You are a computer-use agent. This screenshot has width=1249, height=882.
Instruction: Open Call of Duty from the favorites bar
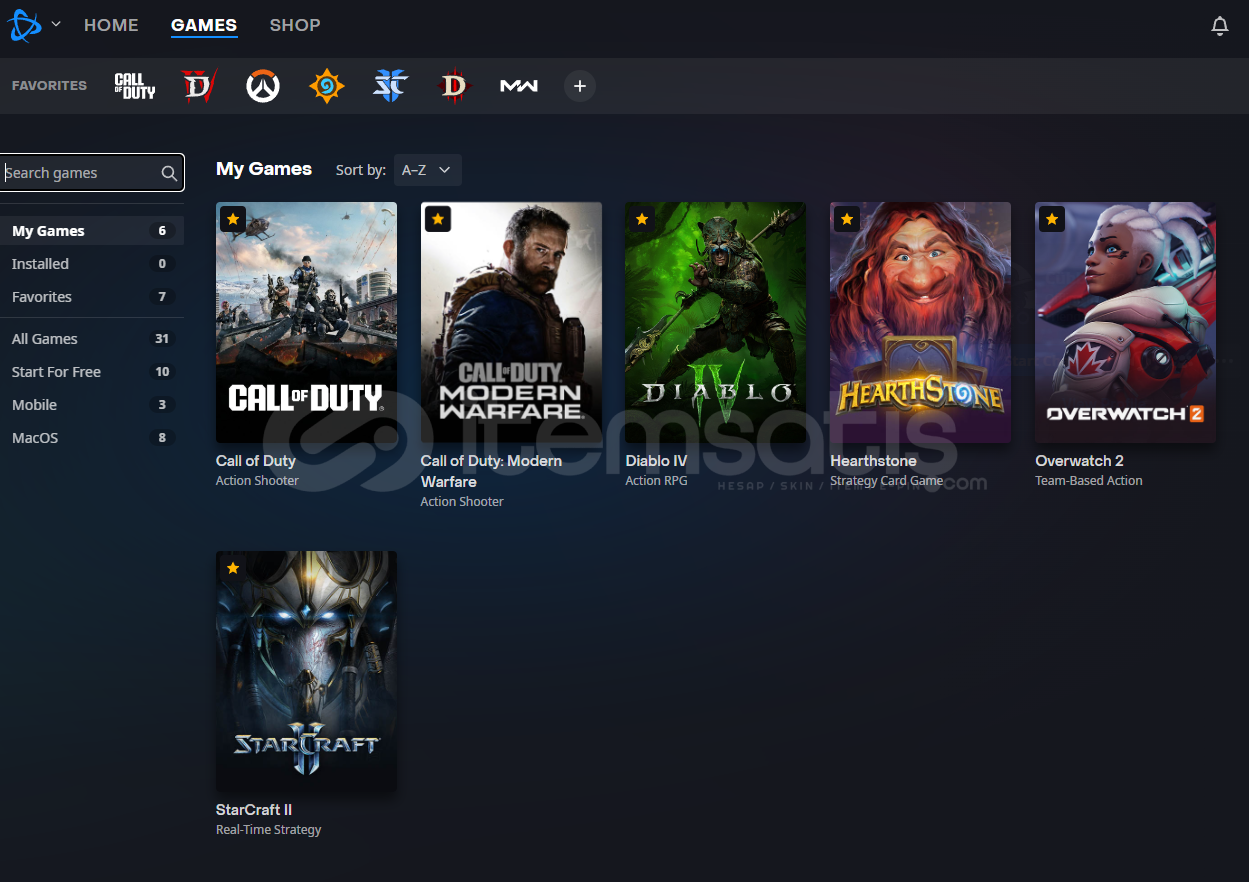pos(134,86)
